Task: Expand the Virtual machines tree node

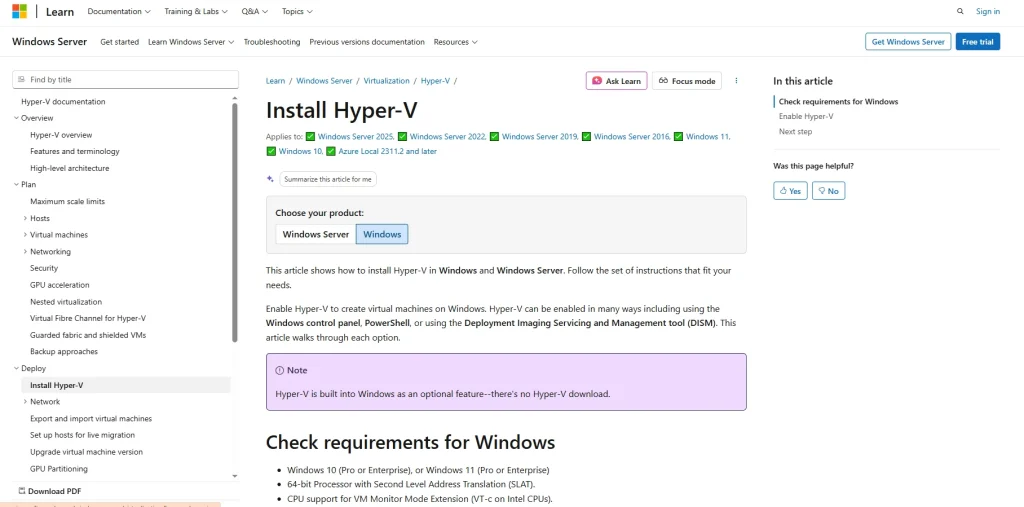Action: (25, 235)
